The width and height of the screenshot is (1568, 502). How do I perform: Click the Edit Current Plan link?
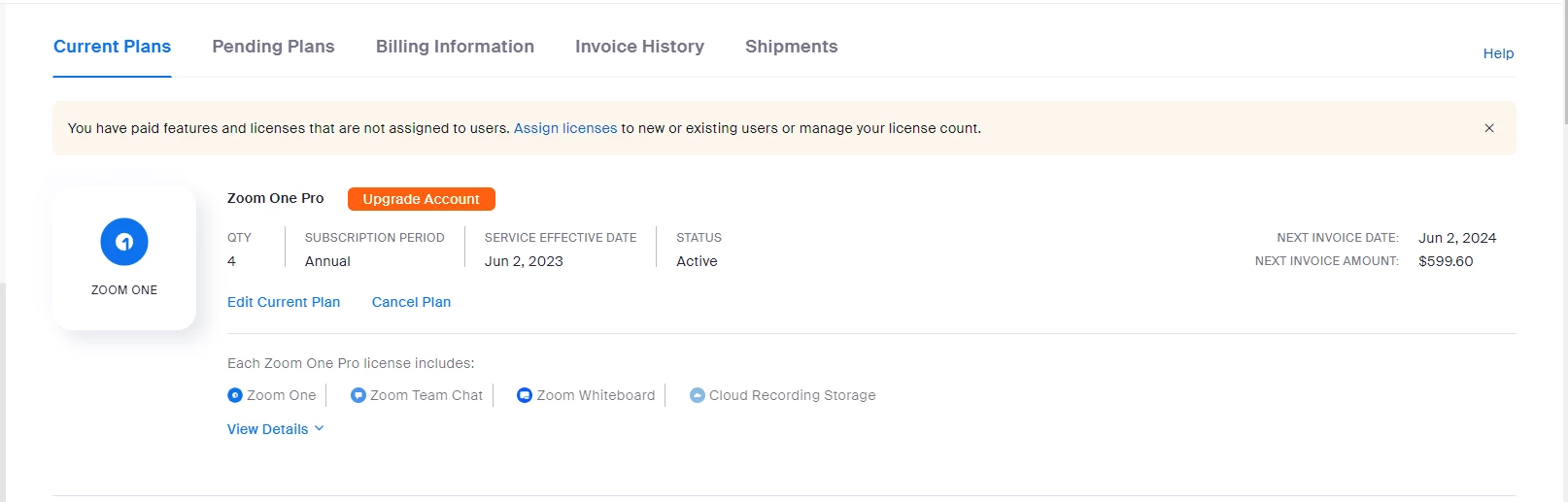284,302
